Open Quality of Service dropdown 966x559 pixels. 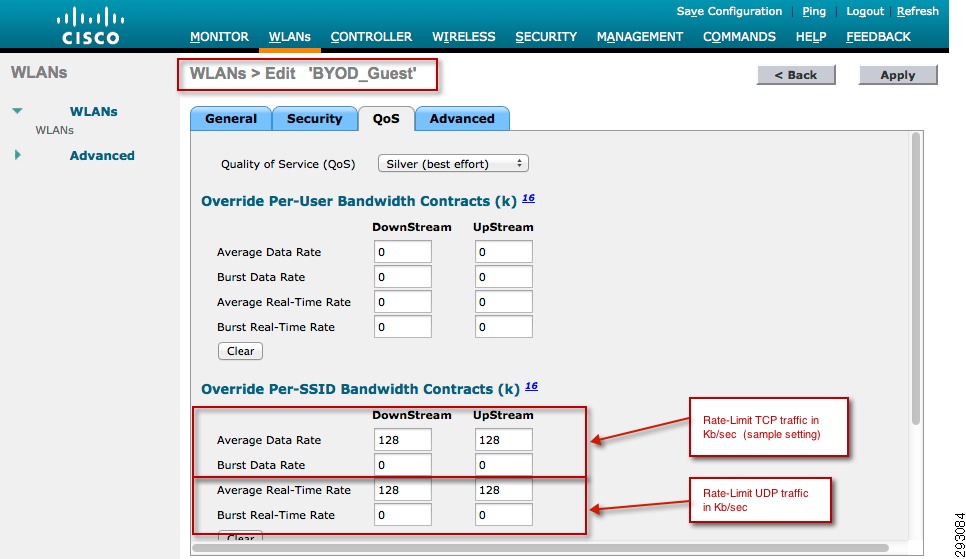pos(453,163)
